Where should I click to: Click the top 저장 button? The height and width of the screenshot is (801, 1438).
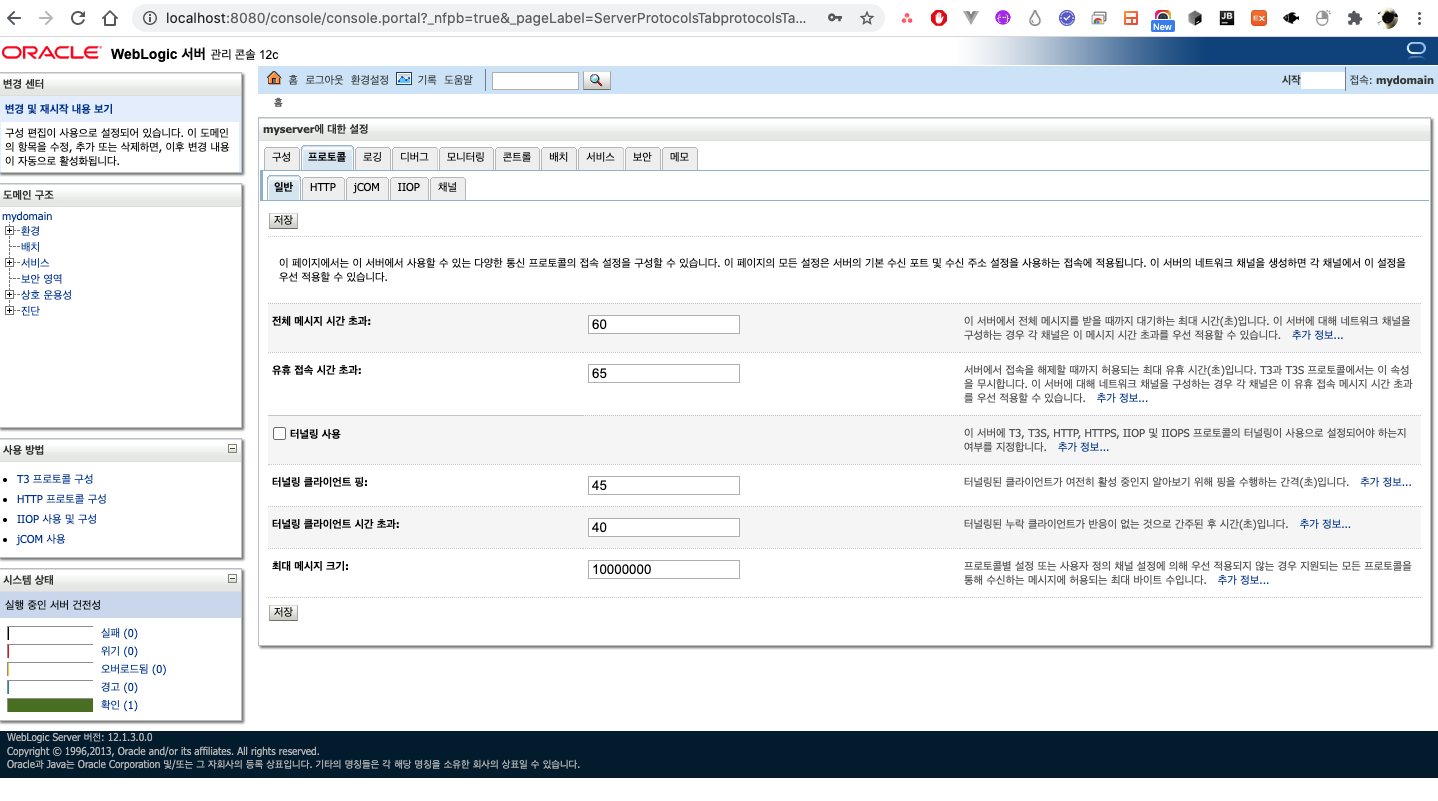point(283,221)
